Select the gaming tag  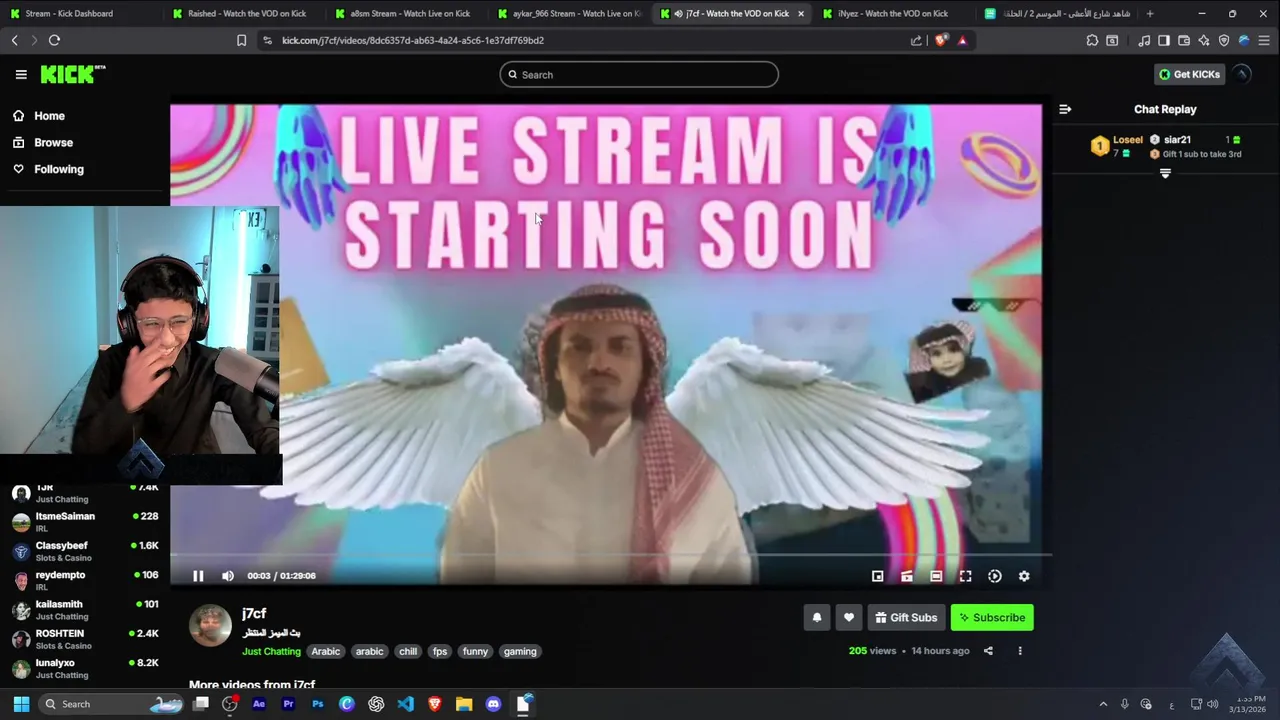pos(520,651)
